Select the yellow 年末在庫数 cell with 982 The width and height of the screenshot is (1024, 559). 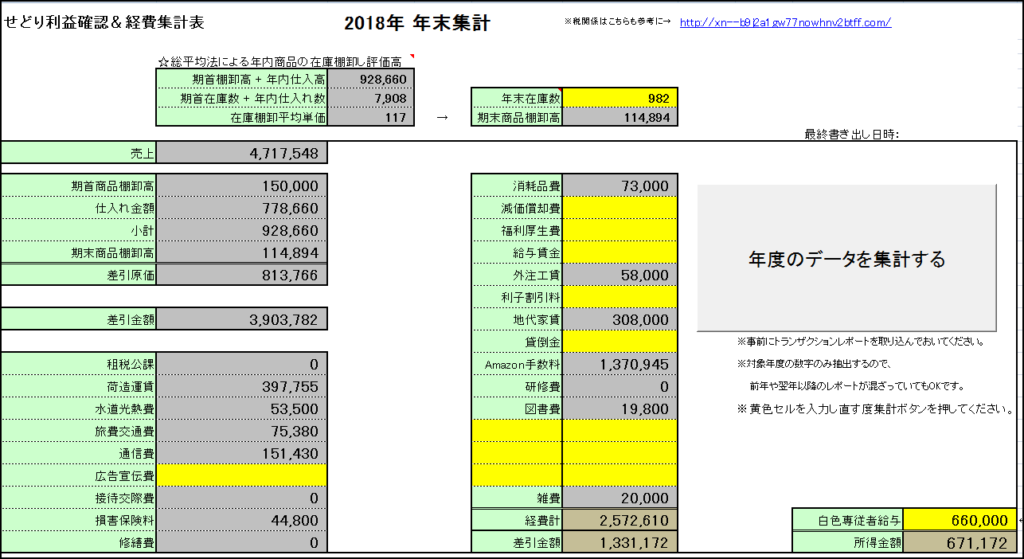pos(620,98)
